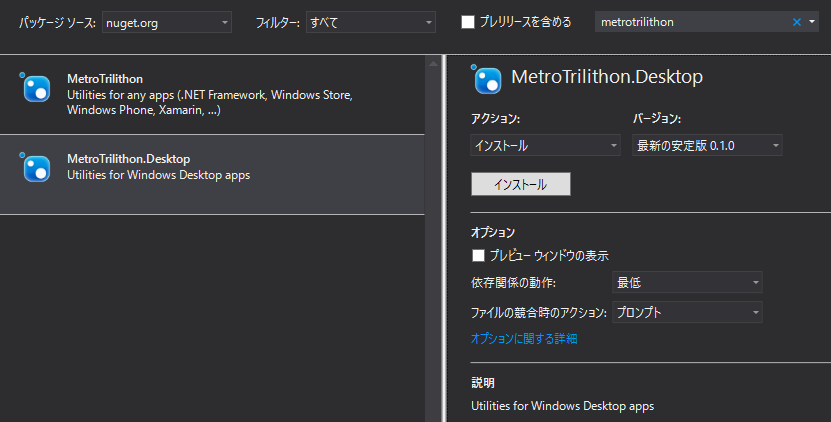Click the パッケージ ソース label

point(57,23)
